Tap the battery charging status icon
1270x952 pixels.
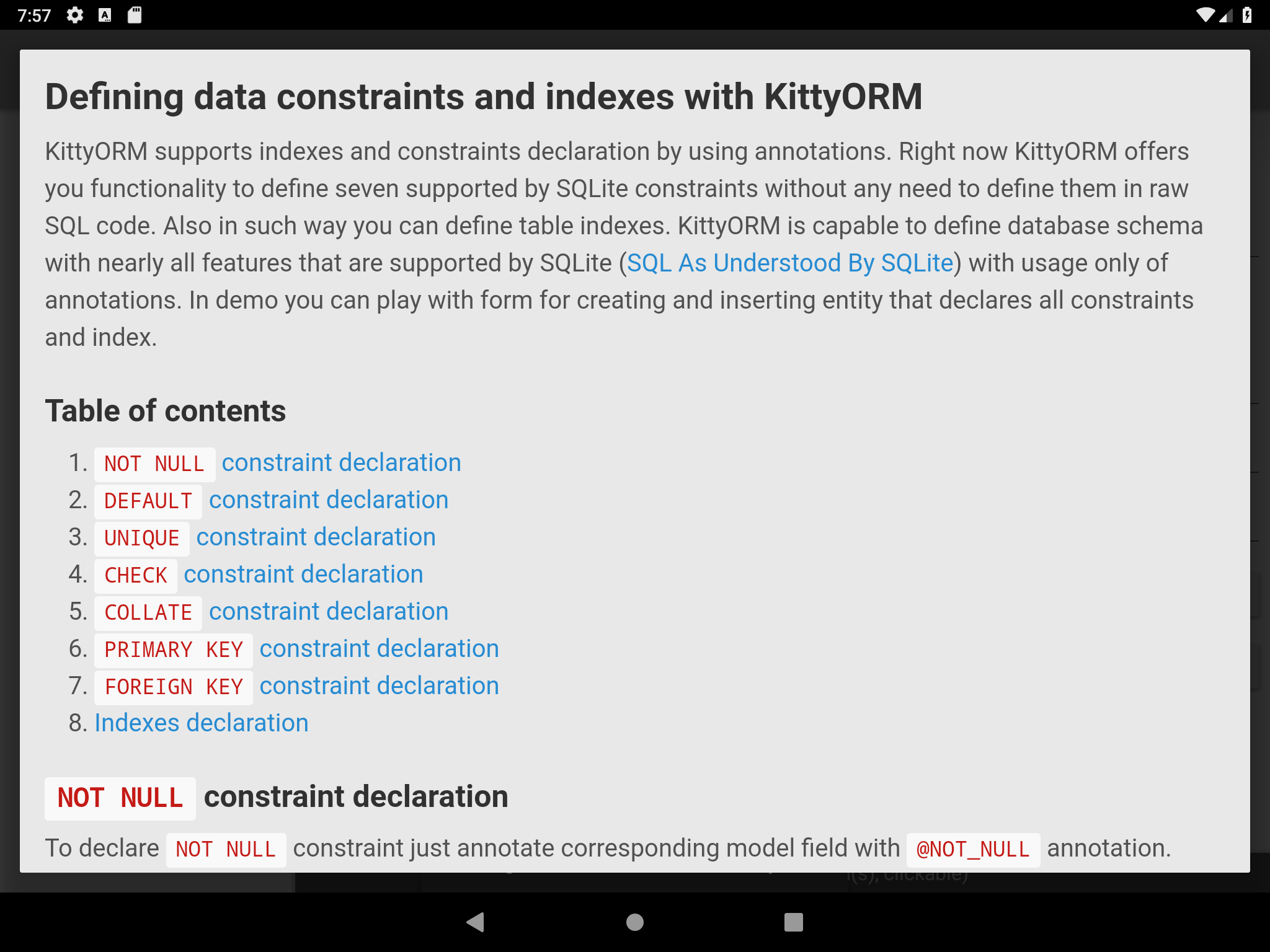point(1247,15)
